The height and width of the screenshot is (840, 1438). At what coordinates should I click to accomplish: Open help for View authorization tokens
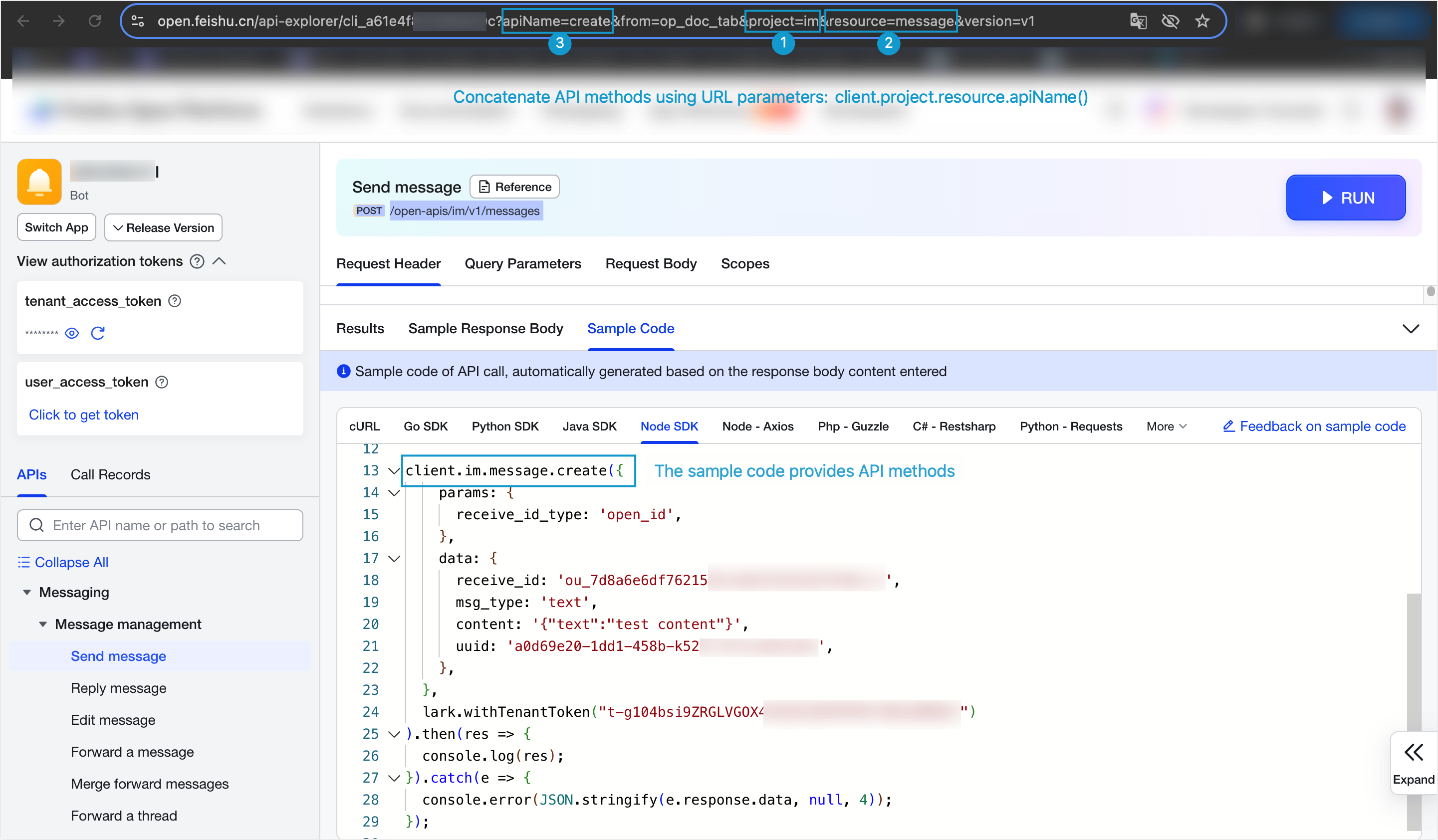click(197, 261)
